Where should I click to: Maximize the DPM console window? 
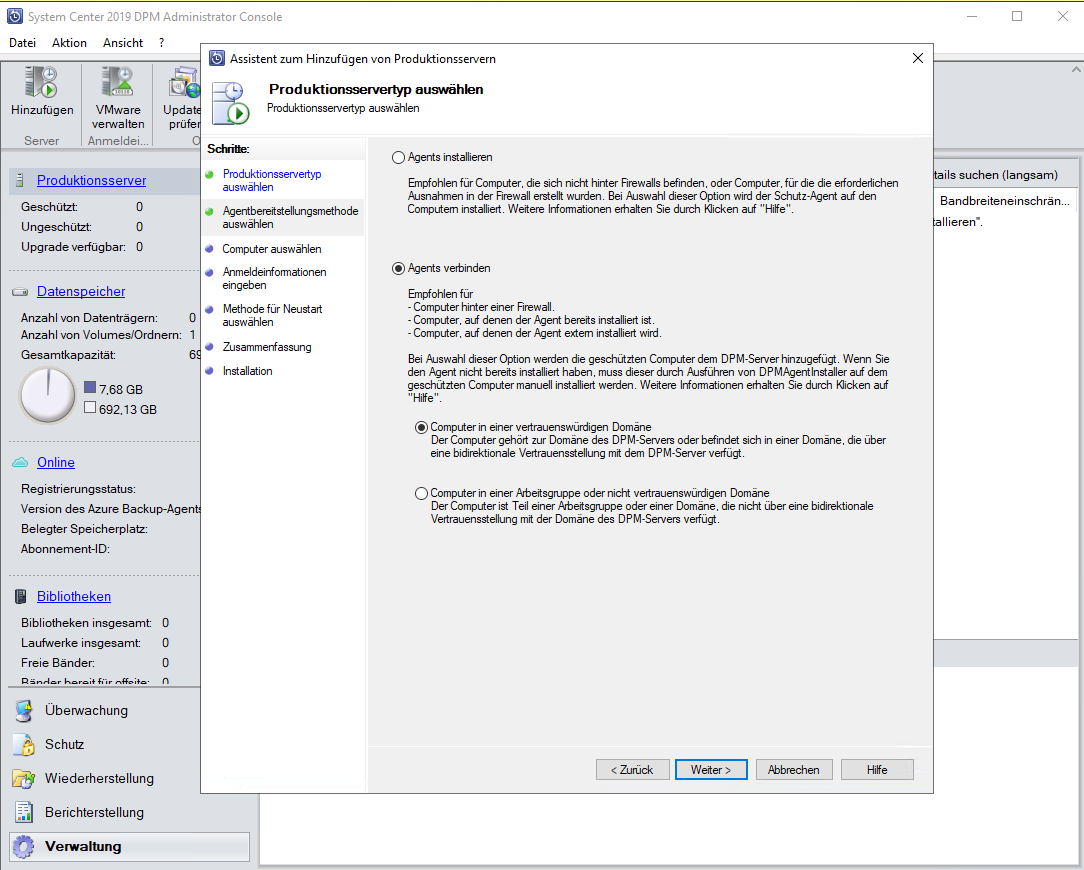[x=1017, y=16]
